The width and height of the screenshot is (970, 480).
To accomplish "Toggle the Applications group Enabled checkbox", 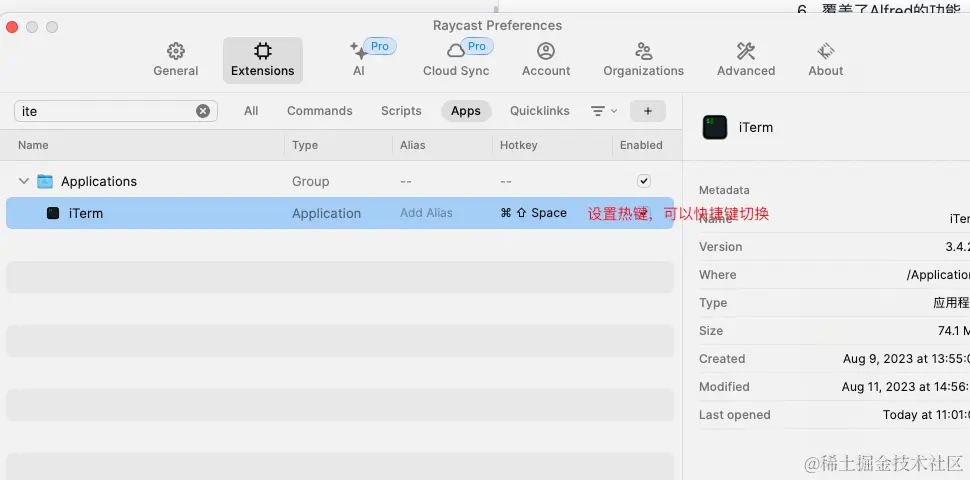I will coord(644,181).
